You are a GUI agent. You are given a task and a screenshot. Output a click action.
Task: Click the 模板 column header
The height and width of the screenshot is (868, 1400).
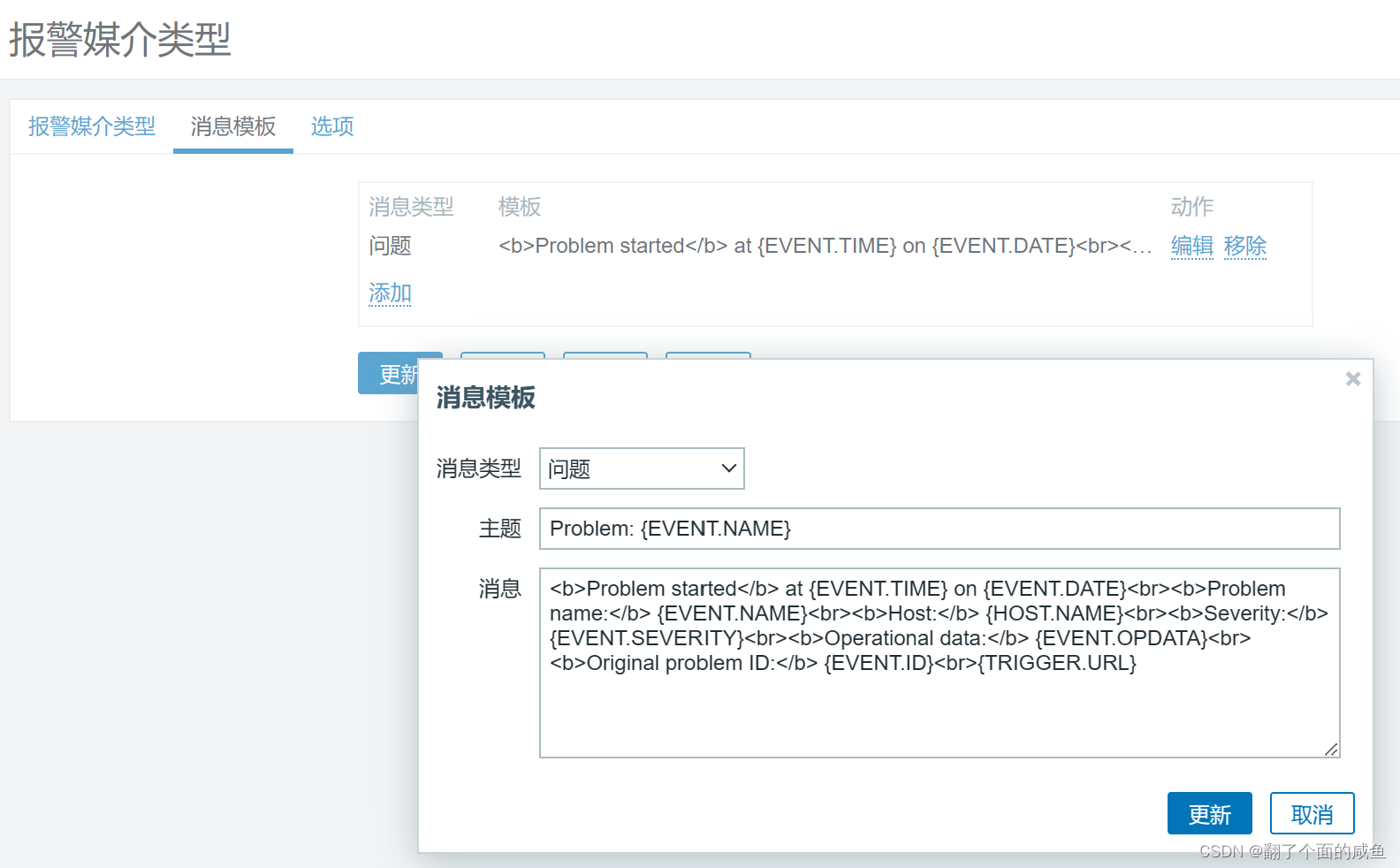tap(520, 207)
